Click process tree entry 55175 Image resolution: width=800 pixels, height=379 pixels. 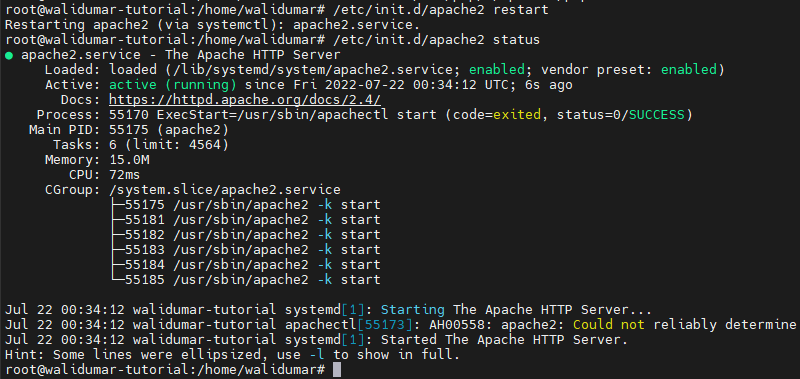click(246, 205)
